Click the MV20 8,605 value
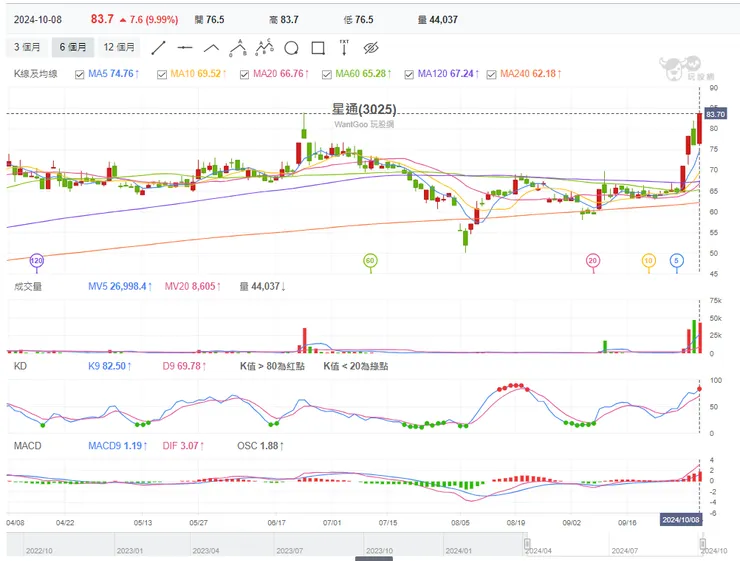This screenshot has width=740, height=561. 193,286
